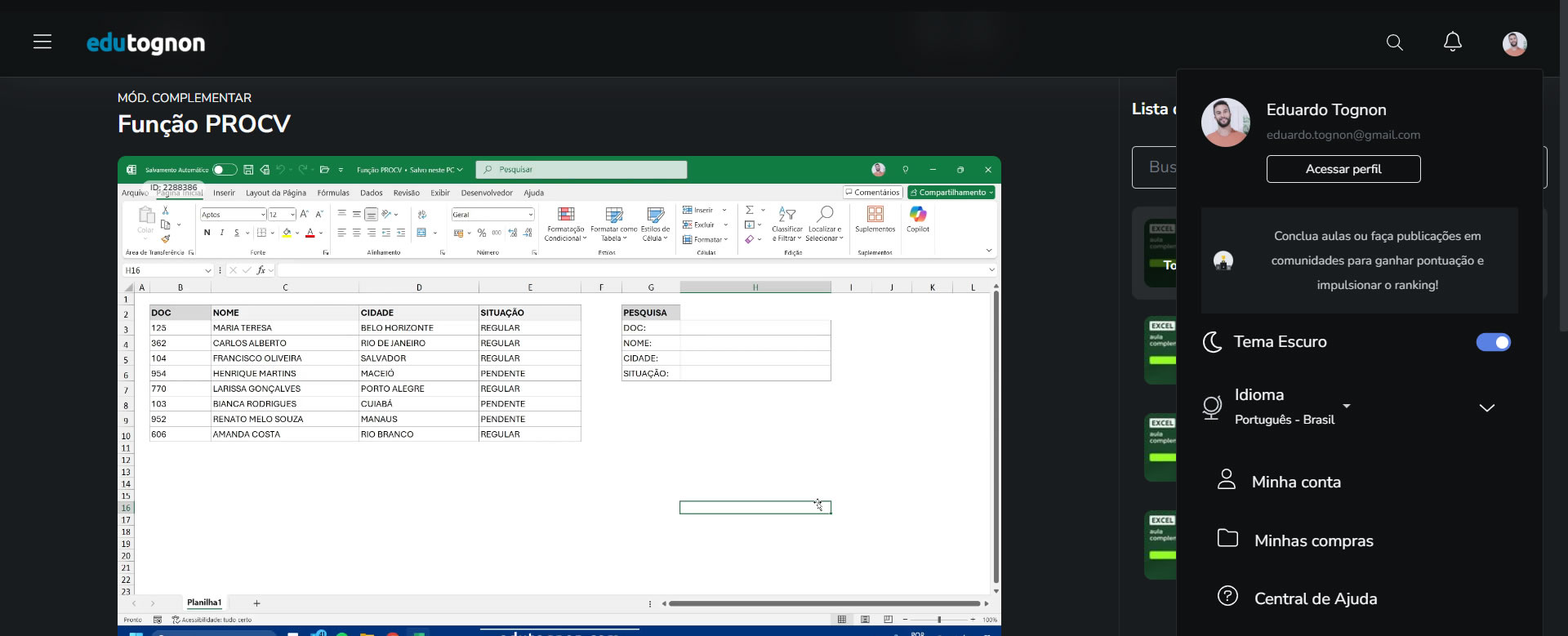
Task: Click the Excel redo arrow
Action: (x=302, y=170)
